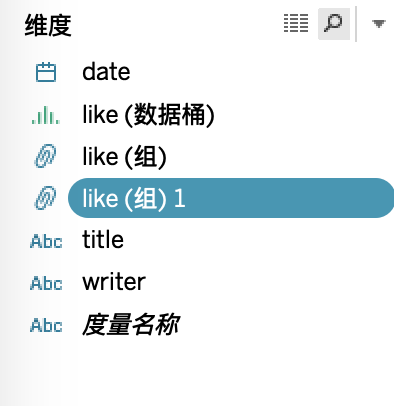This screenshot has height=406, width=394.
Task: Open the dimensions pane dropdown arrow
Action: tap(379, 24)
